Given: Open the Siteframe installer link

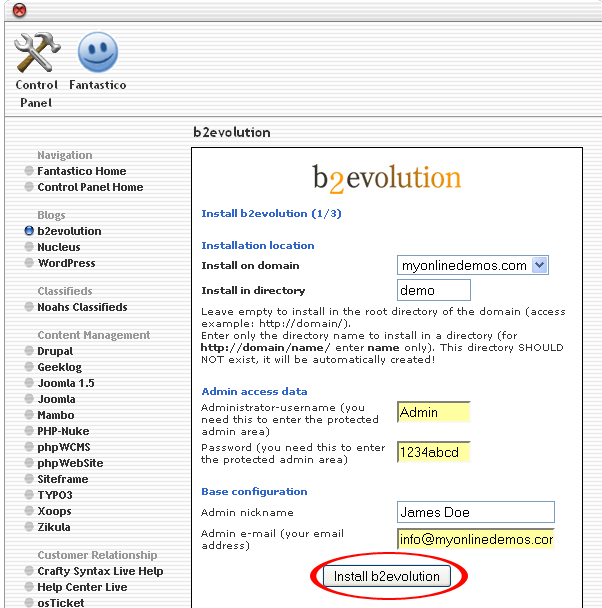Looking at the screenshot, I should (x=63, y=479).
